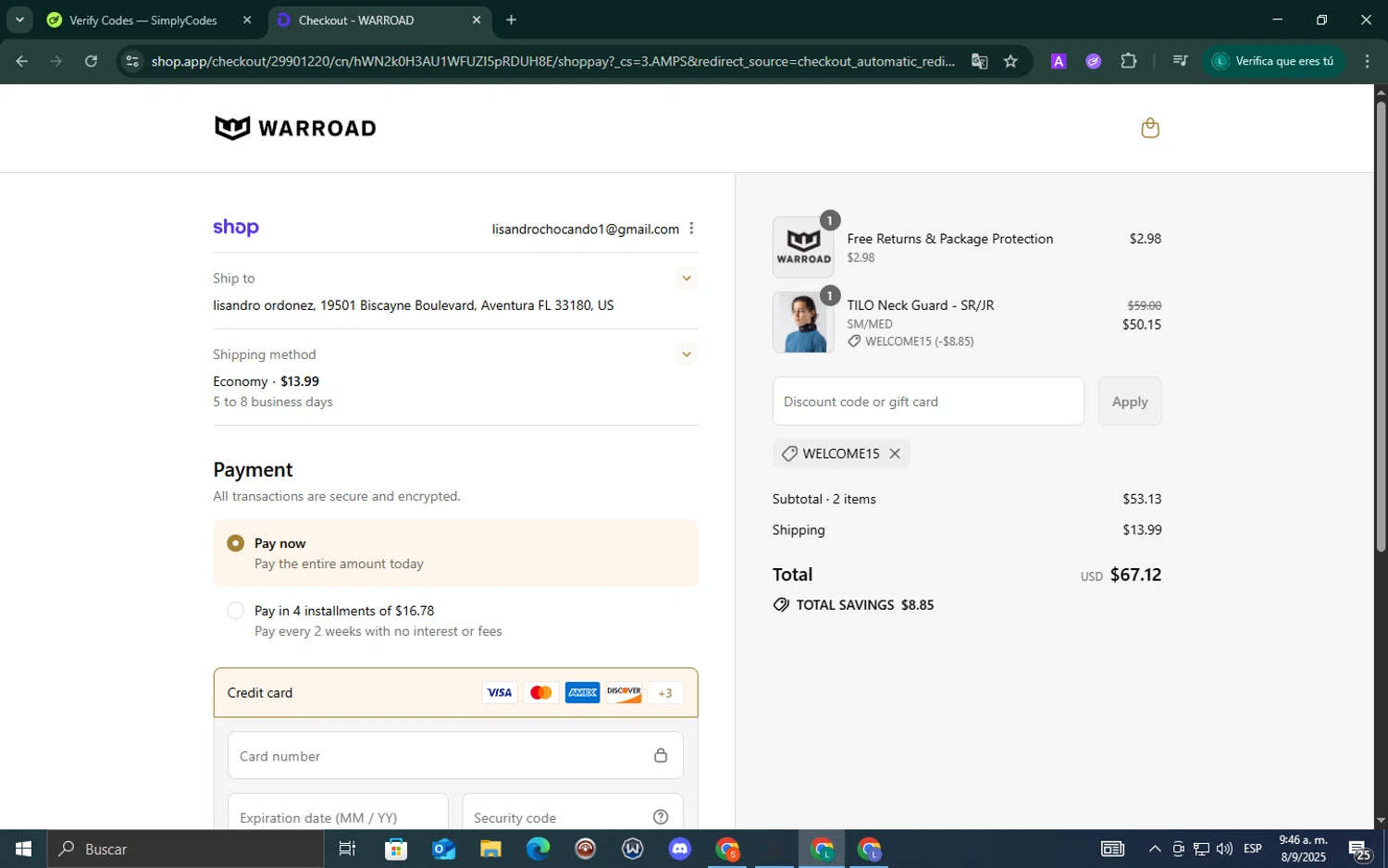Click the purple A extension icon
The image size is (1388, 868).
(1059, 61)
